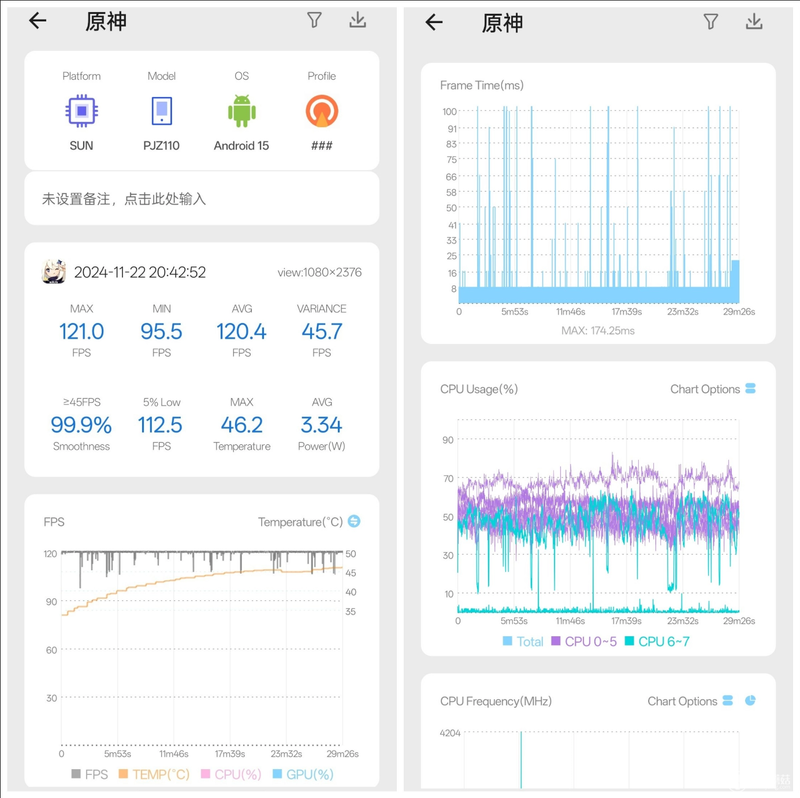Viewport: 800px width, 798px height.
Task: Tap the 'Frame Time(ms)' chart title
Action: (x=482, y=85)
